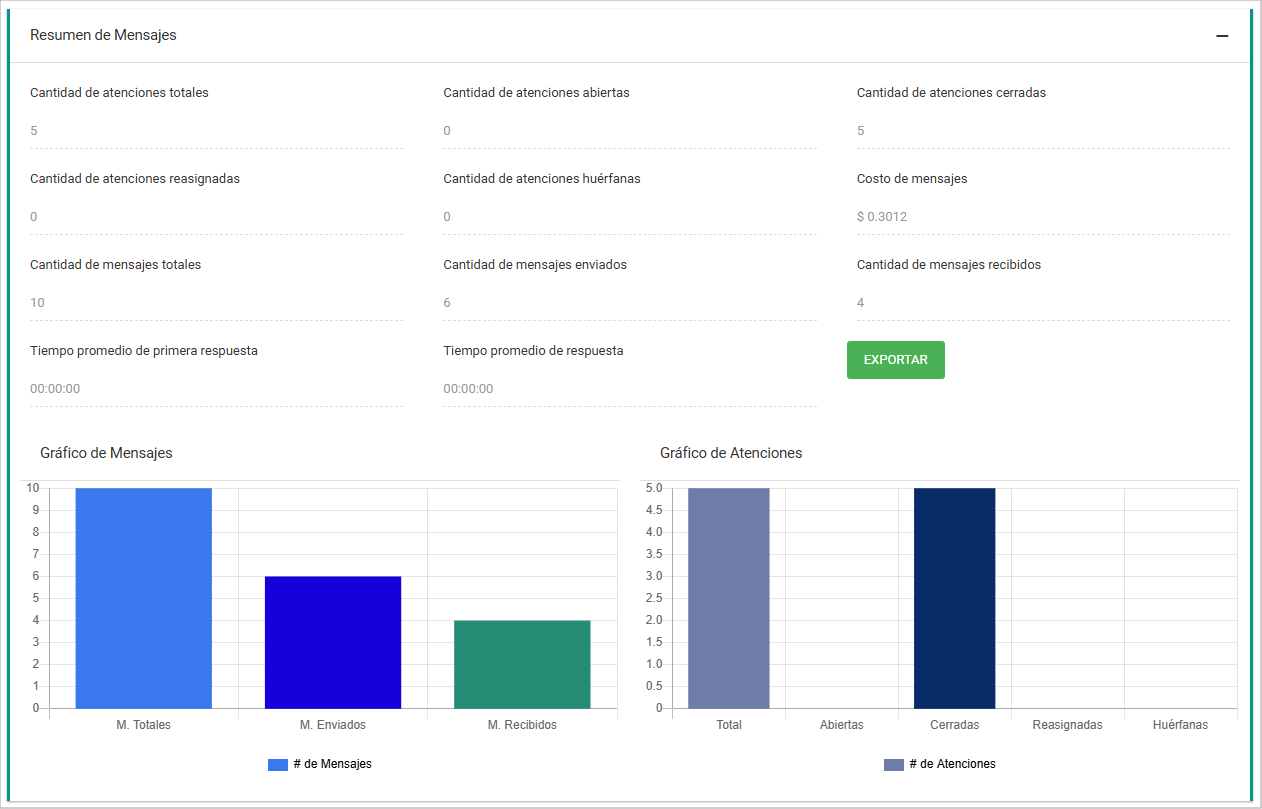Select the 'Cantidad de atenciones cerradas' field

pyautogui.click(x=1043, y=131)
